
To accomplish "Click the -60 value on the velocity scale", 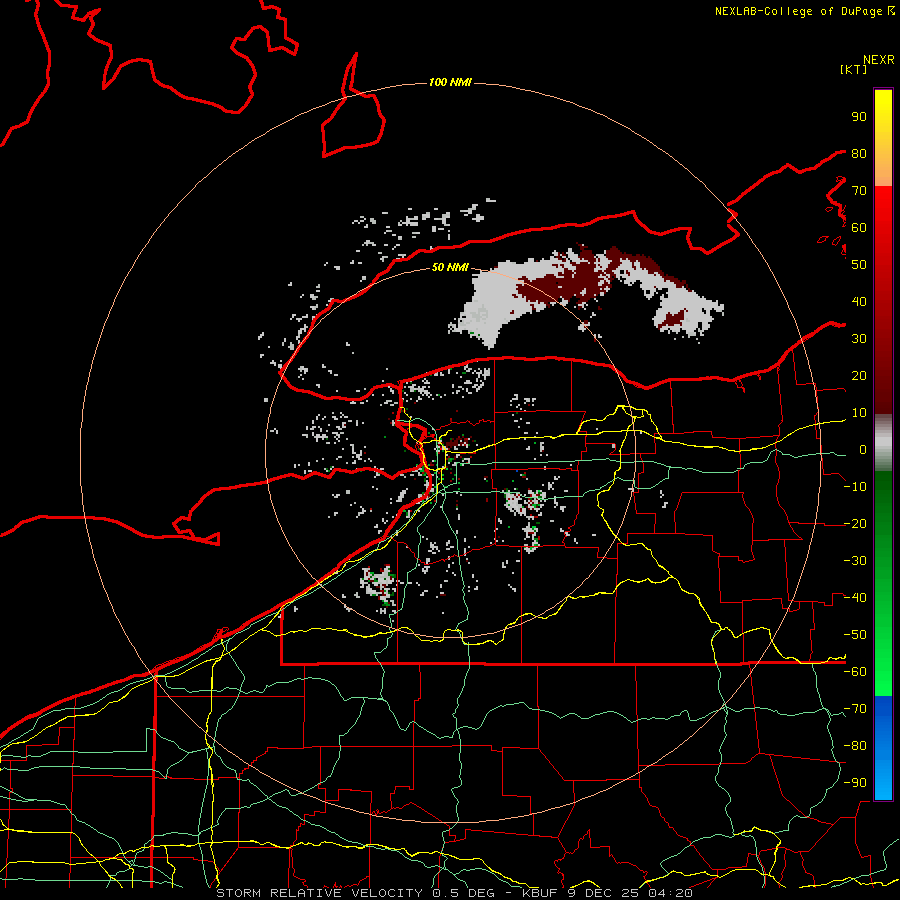I will (x=855, y=672).
